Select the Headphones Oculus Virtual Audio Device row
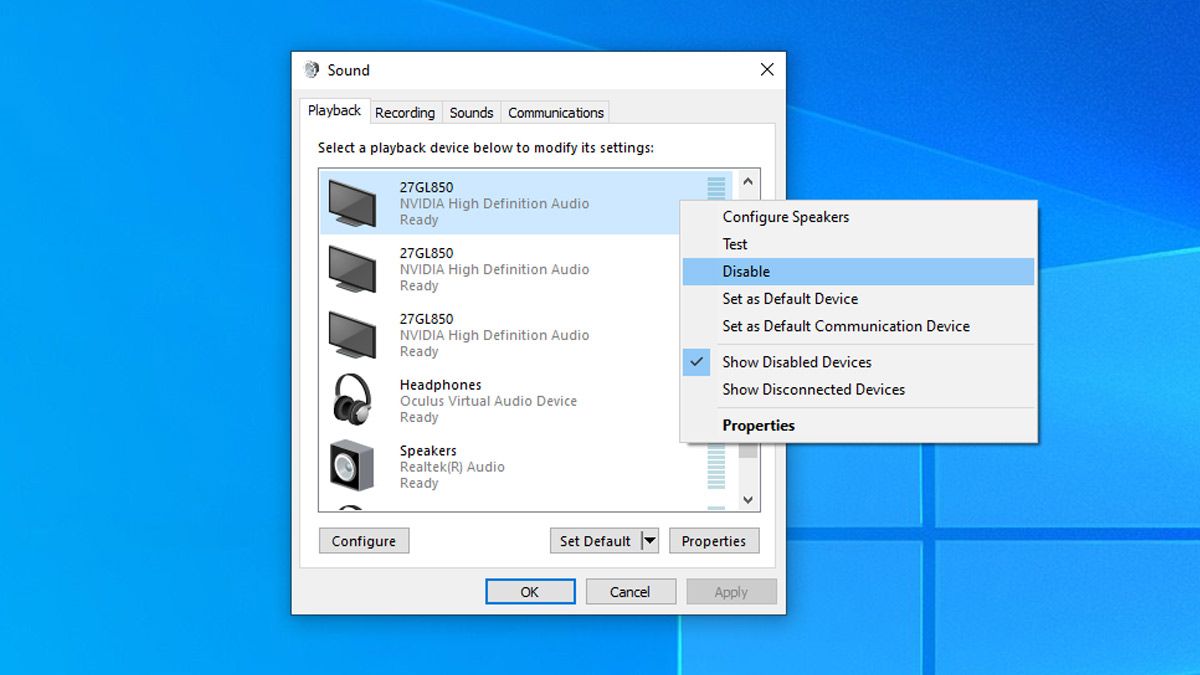Screen dimensions: 1200x675 tap(528, 401)
